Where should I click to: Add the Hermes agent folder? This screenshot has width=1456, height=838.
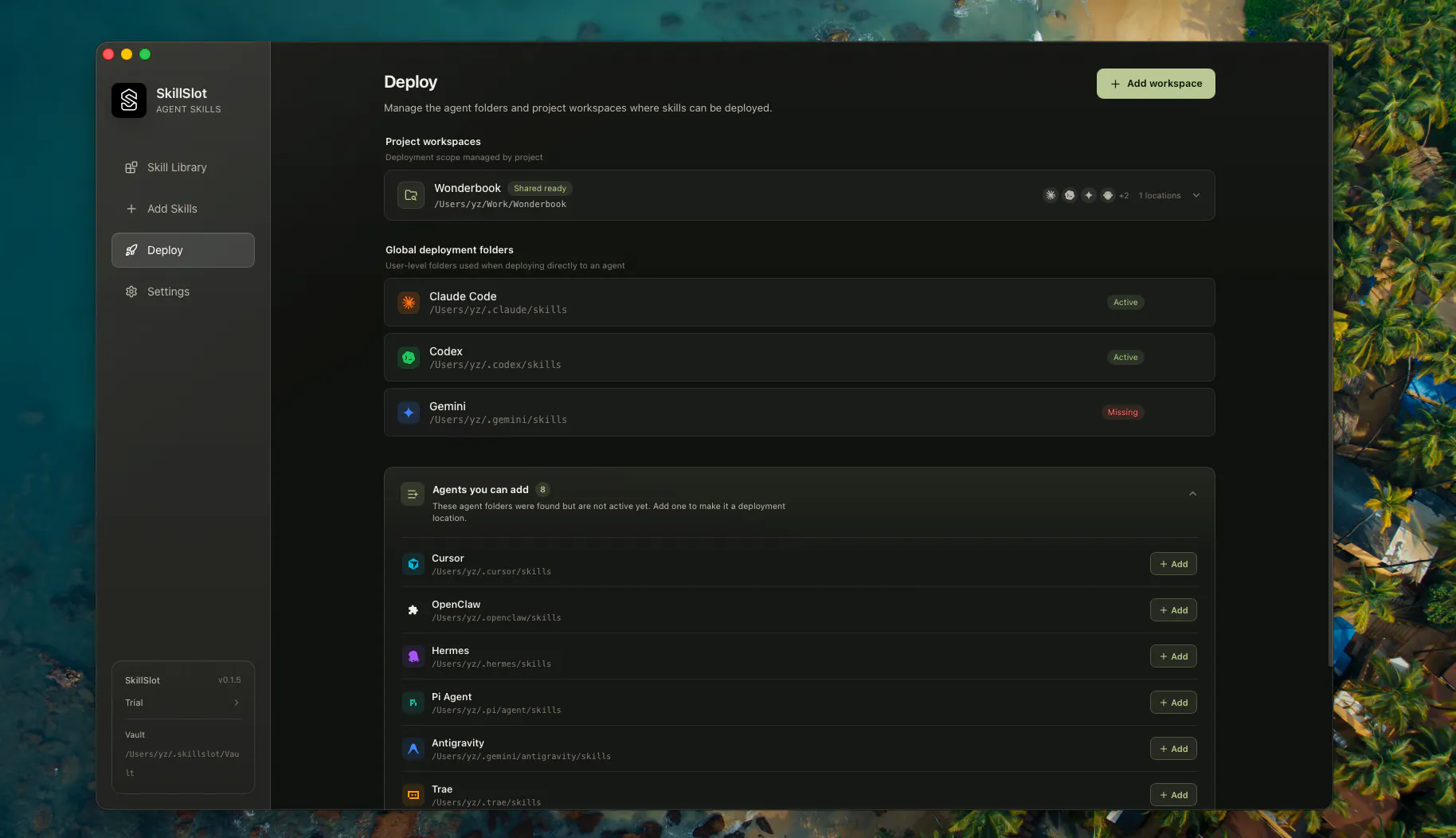1173,656
